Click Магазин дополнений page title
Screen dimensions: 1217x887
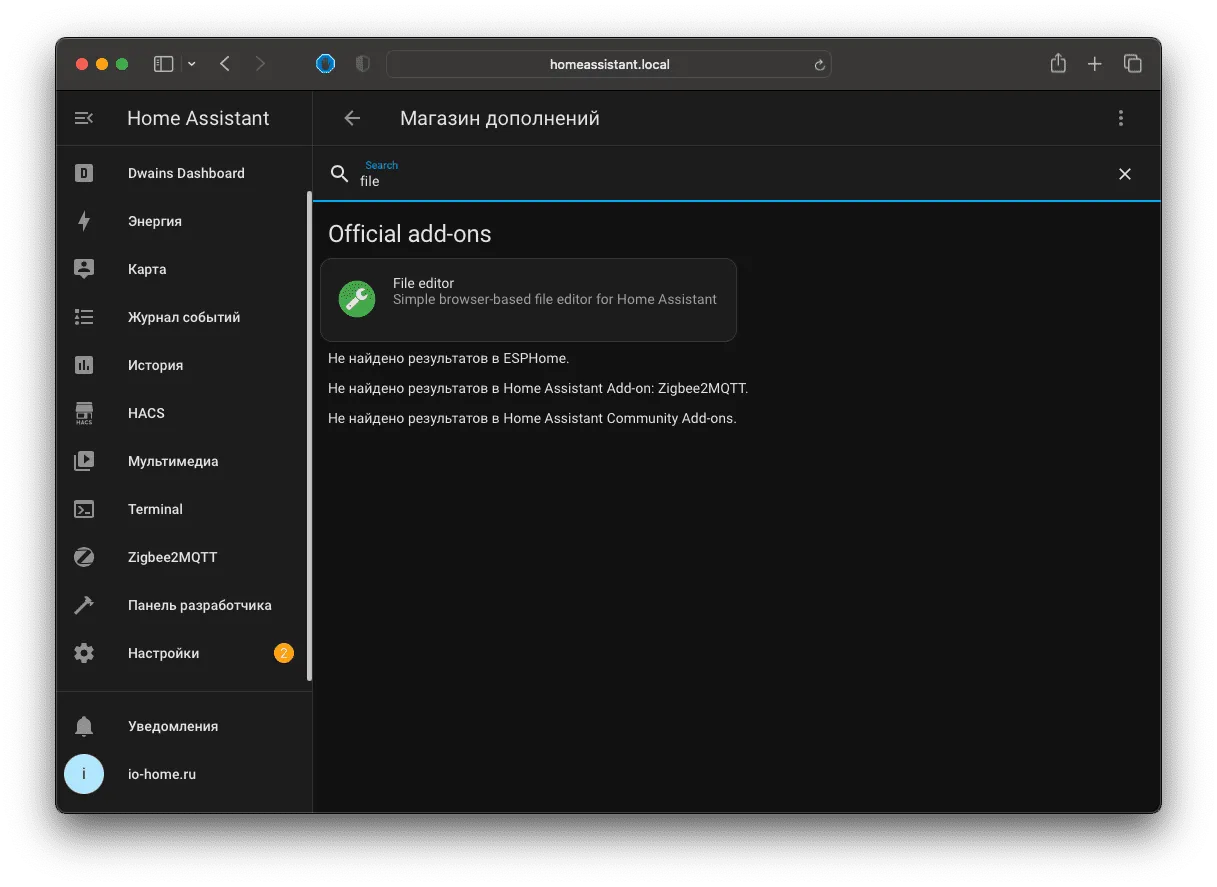click(x=500, y=118)
